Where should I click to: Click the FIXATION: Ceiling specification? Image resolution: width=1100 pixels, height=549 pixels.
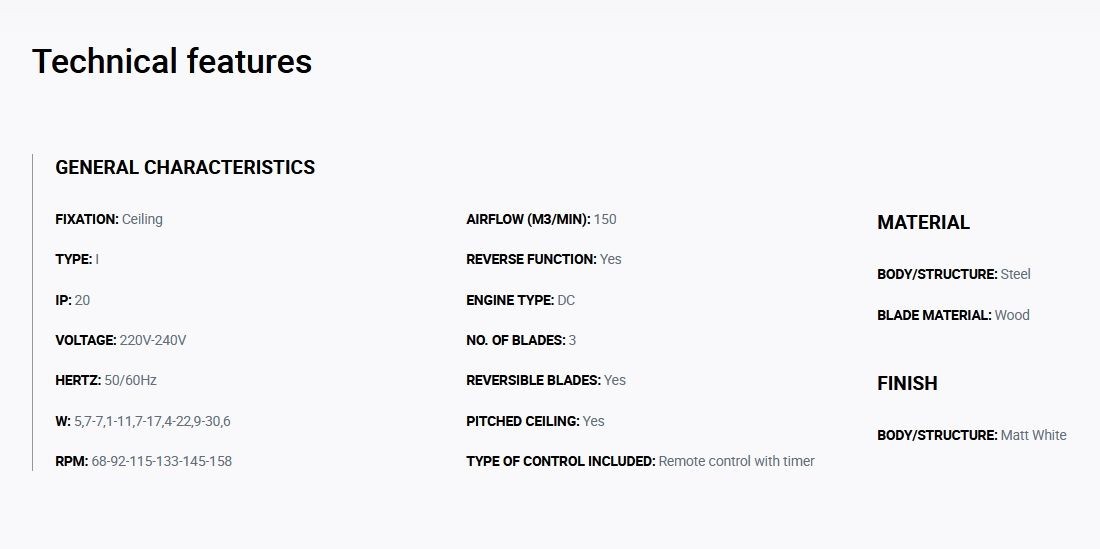tap(109, 219)
